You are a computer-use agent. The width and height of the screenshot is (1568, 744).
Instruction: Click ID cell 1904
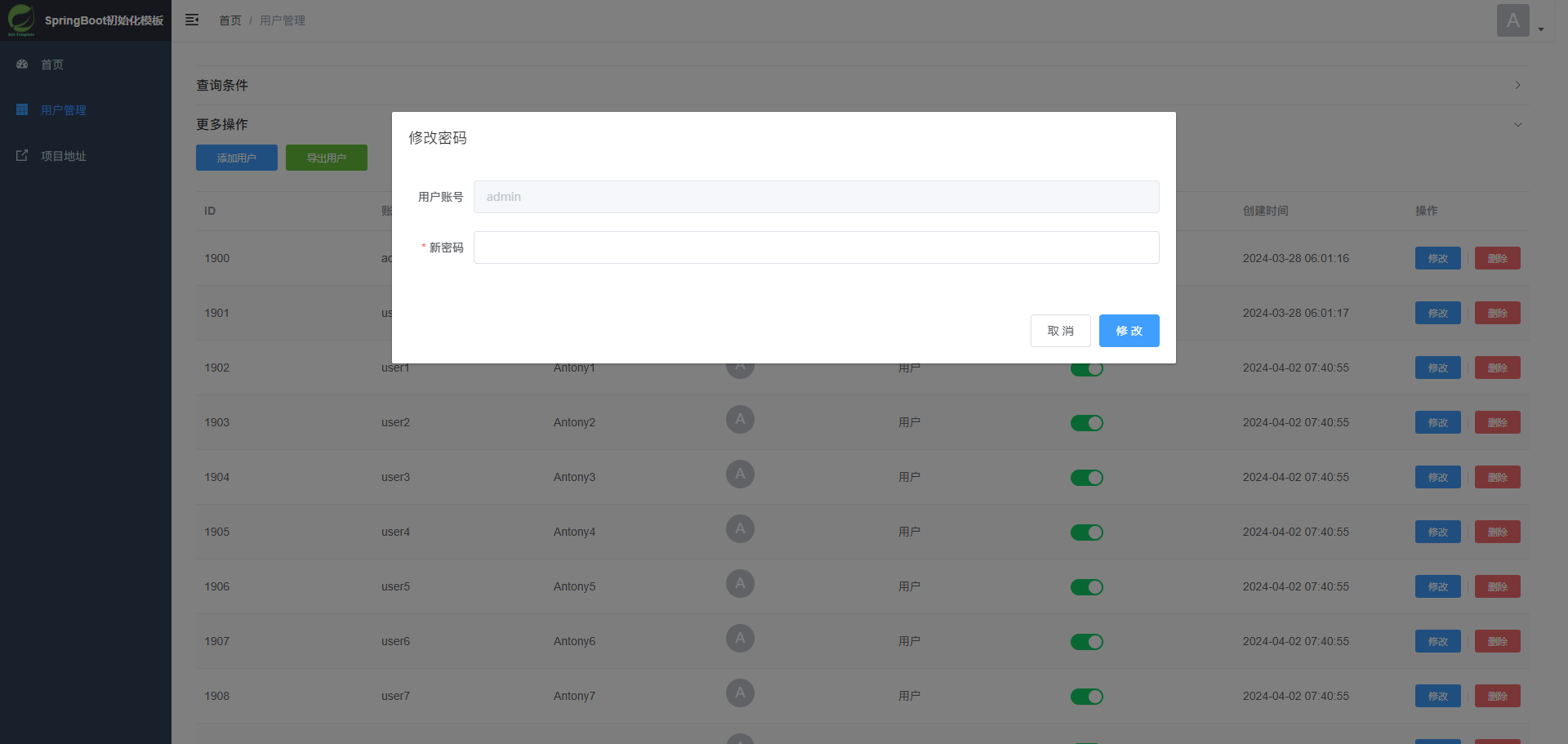click(217, 477)
